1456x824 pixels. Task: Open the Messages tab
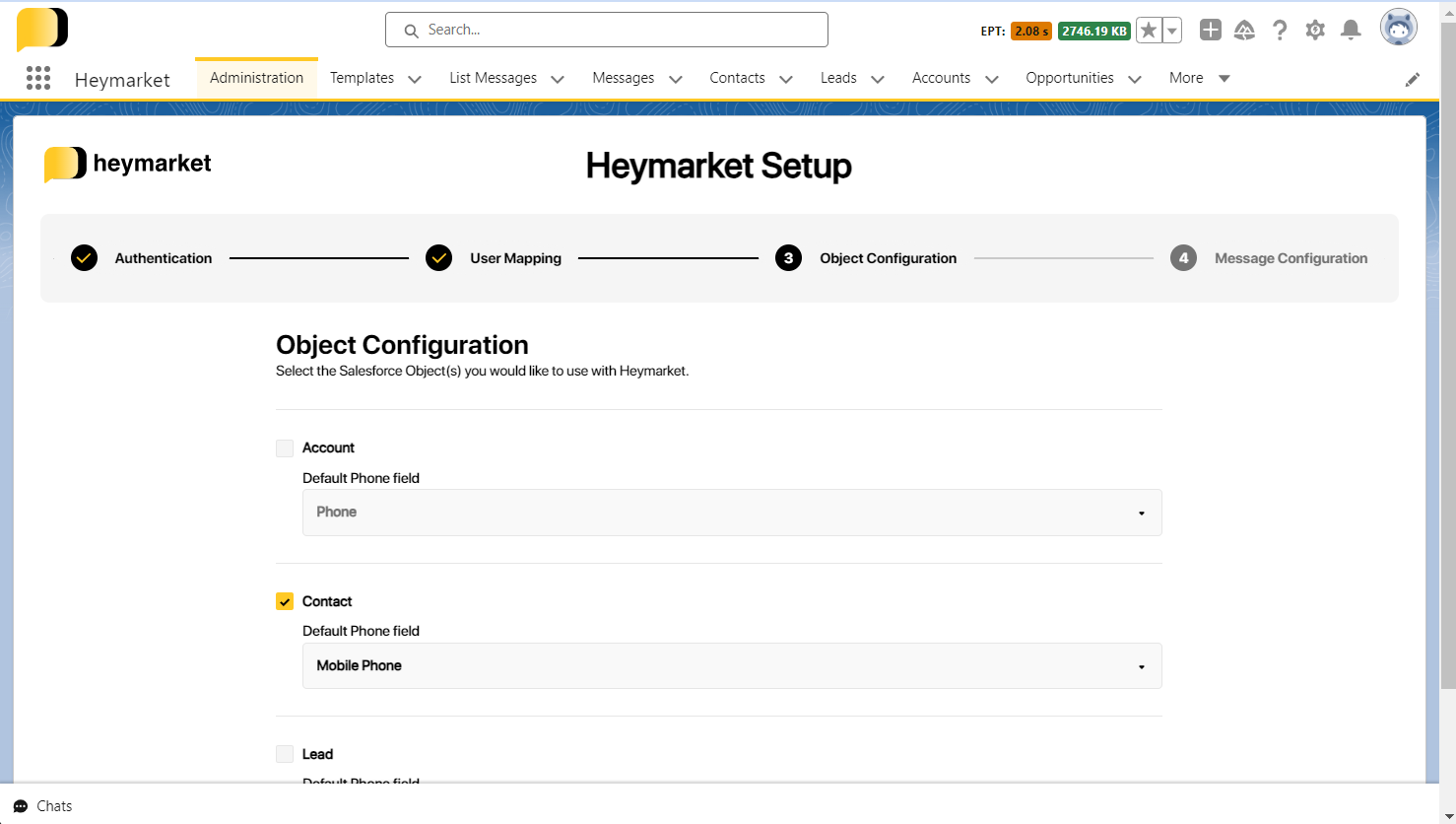pyautogui.click(x=623, y=78)
